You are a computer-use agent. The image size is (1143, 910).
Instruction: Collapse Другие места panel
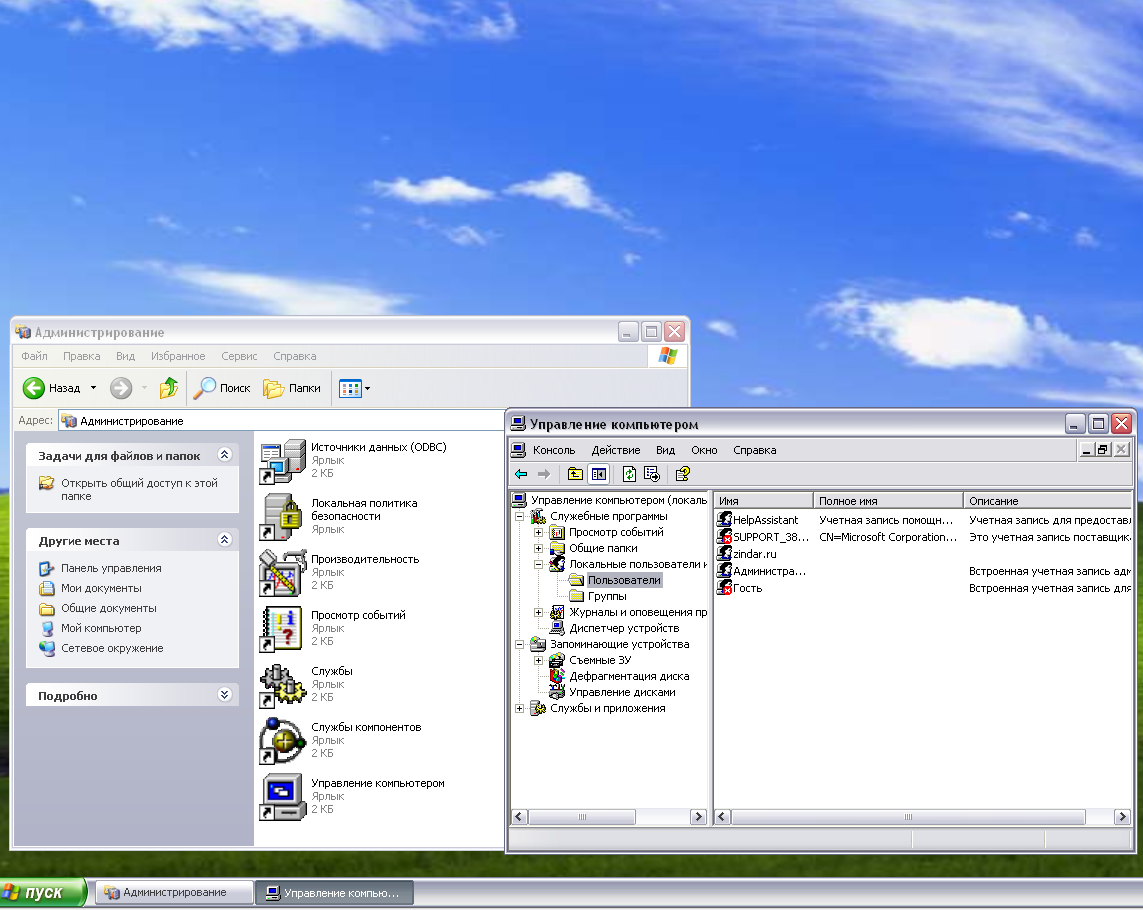pos(225,540)
